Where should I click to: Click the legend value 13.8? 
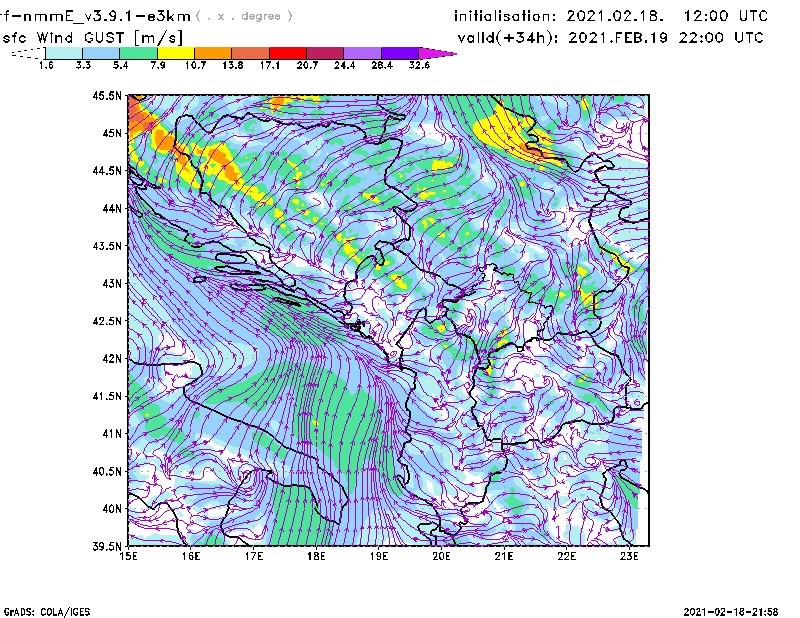[233, 65]
